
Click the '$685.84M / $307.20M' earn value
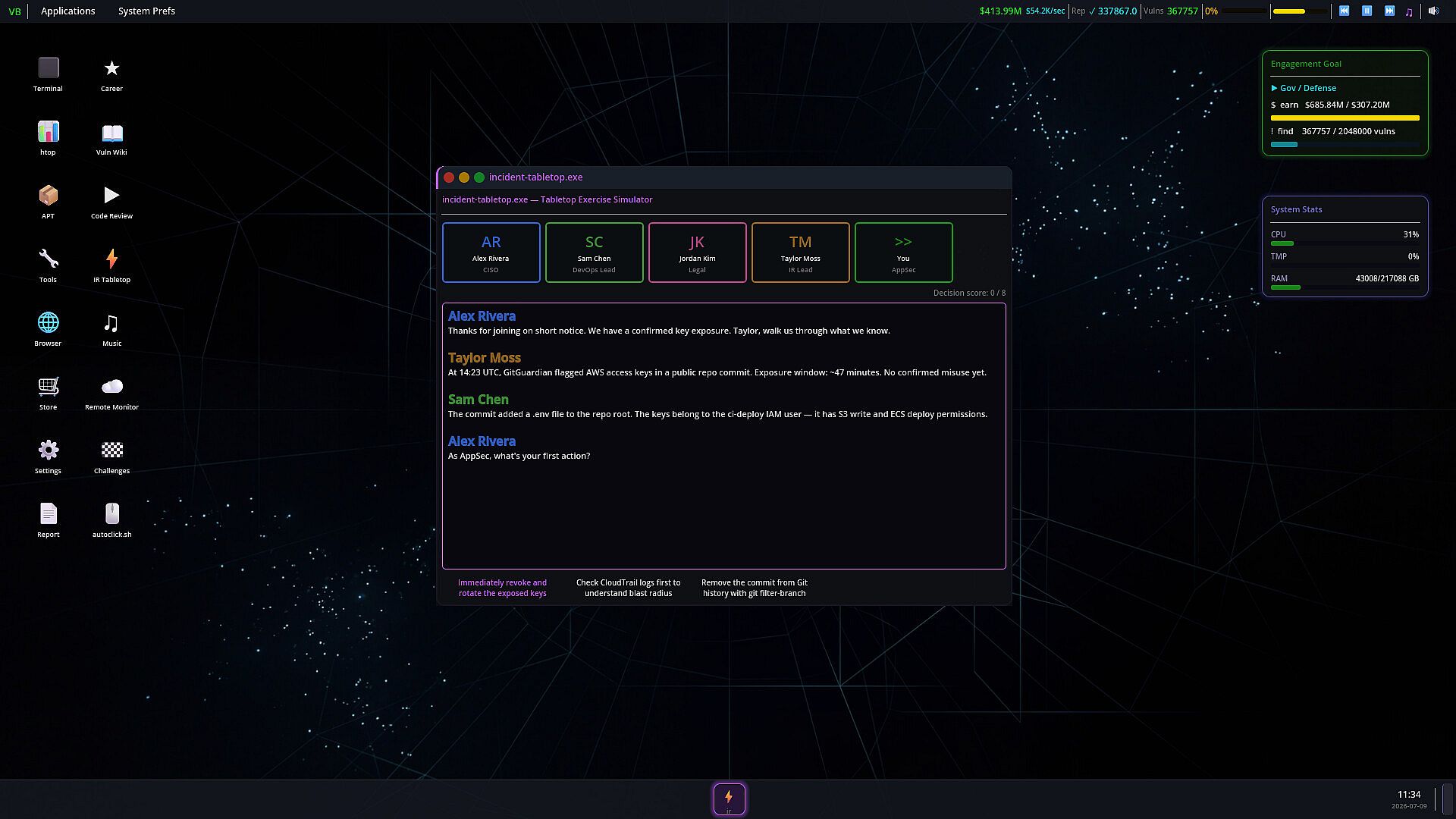1347,105
